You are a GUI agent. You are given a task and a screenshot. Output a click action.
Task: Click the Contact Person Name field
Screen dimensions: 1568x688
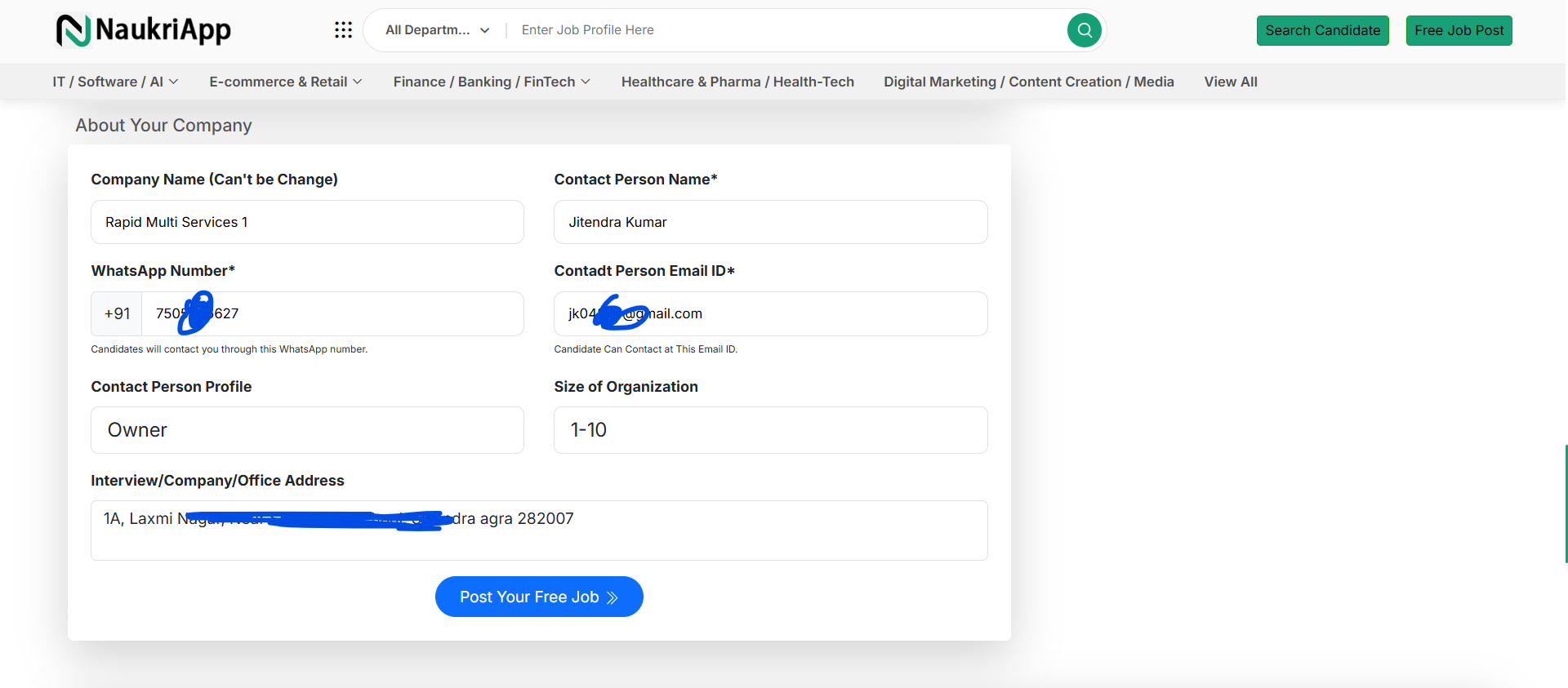coord(770,222)
